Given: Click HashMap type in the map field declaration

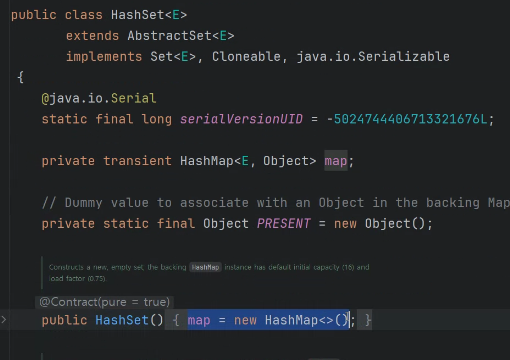Looking at the screenshot, I should pos(207,161).
